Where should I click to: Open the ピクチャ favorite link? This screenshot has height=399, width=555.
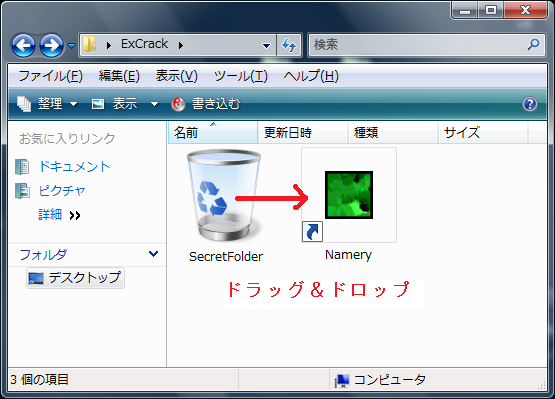pos(62,191)
